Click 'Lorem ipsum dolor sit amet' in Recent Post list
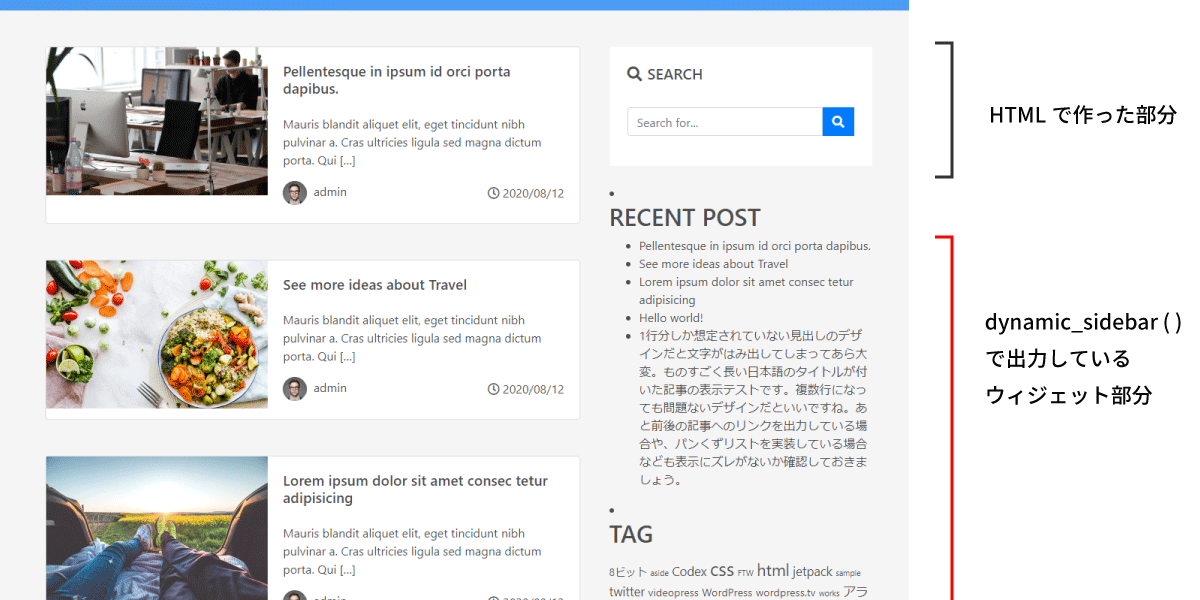Image resolution: width=1200 pixels, height=600 pixels. (x=746, y=291)
